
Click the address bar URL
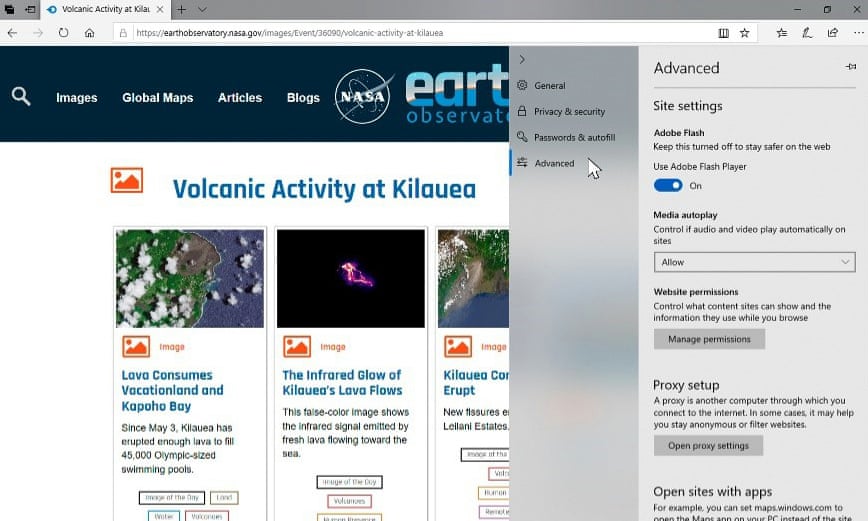point(290,33)
